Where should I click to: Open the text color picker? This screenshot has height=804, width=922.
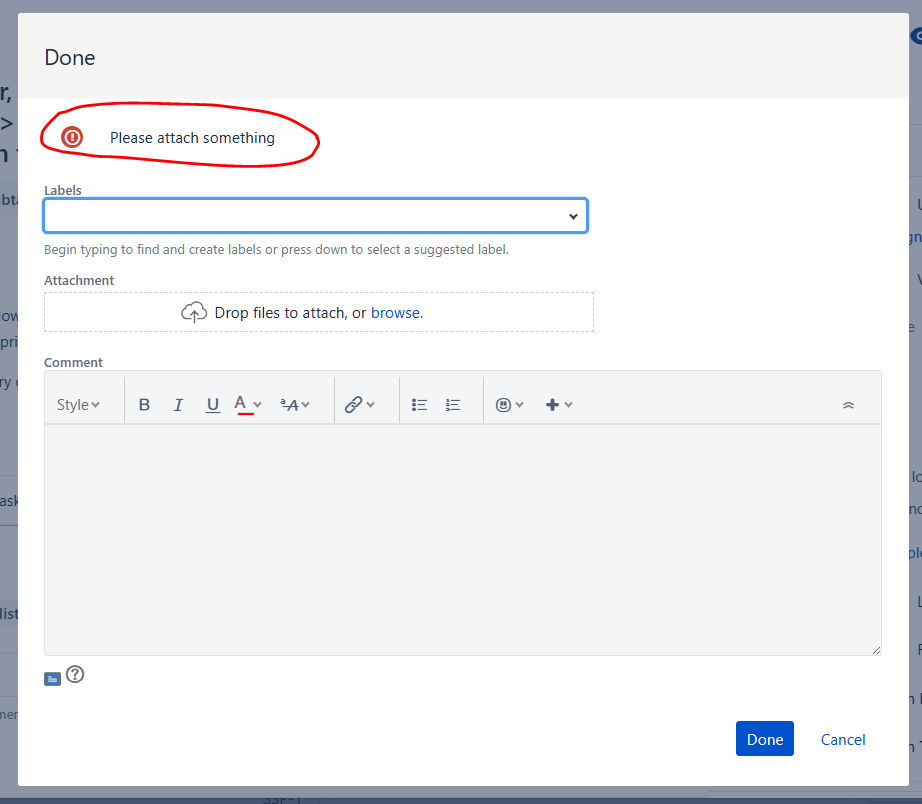pos(248,405)
